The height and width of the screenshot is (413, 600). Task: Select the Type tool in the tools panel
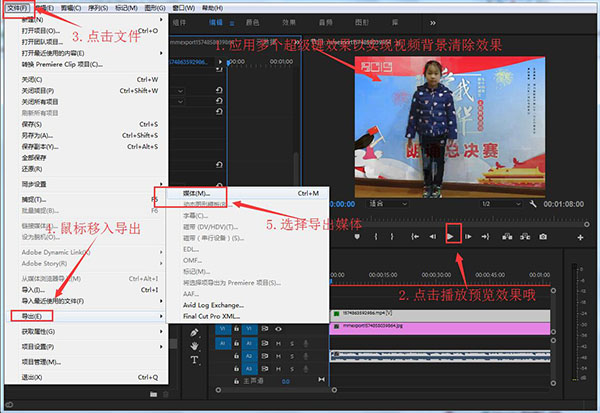(x=194, y=360)
